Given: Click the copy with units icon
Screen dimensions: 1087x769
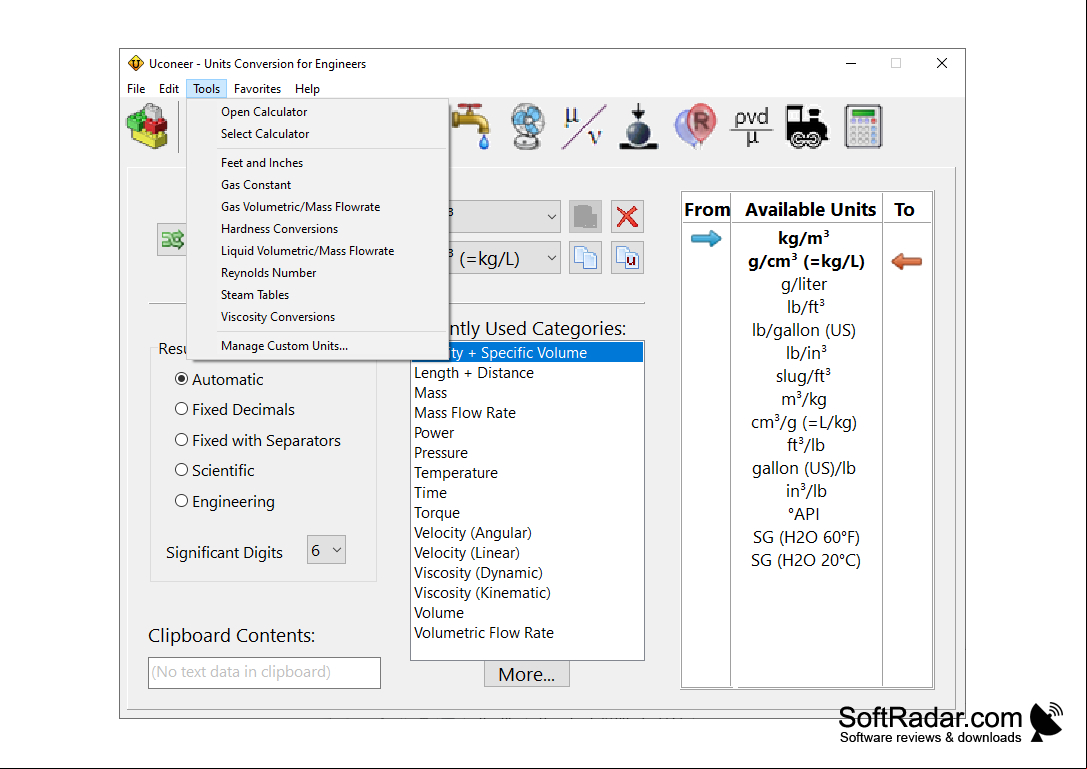Looking at the screenshot, I should (627, 258).
